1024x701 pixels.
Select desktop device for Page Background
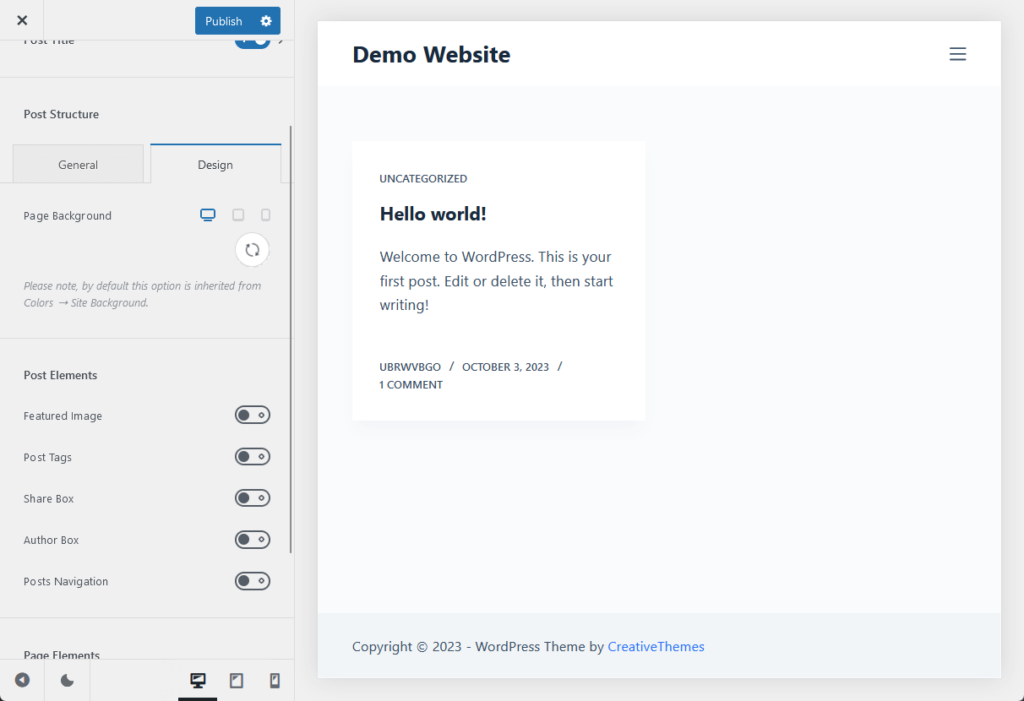(x=208, y=215)
